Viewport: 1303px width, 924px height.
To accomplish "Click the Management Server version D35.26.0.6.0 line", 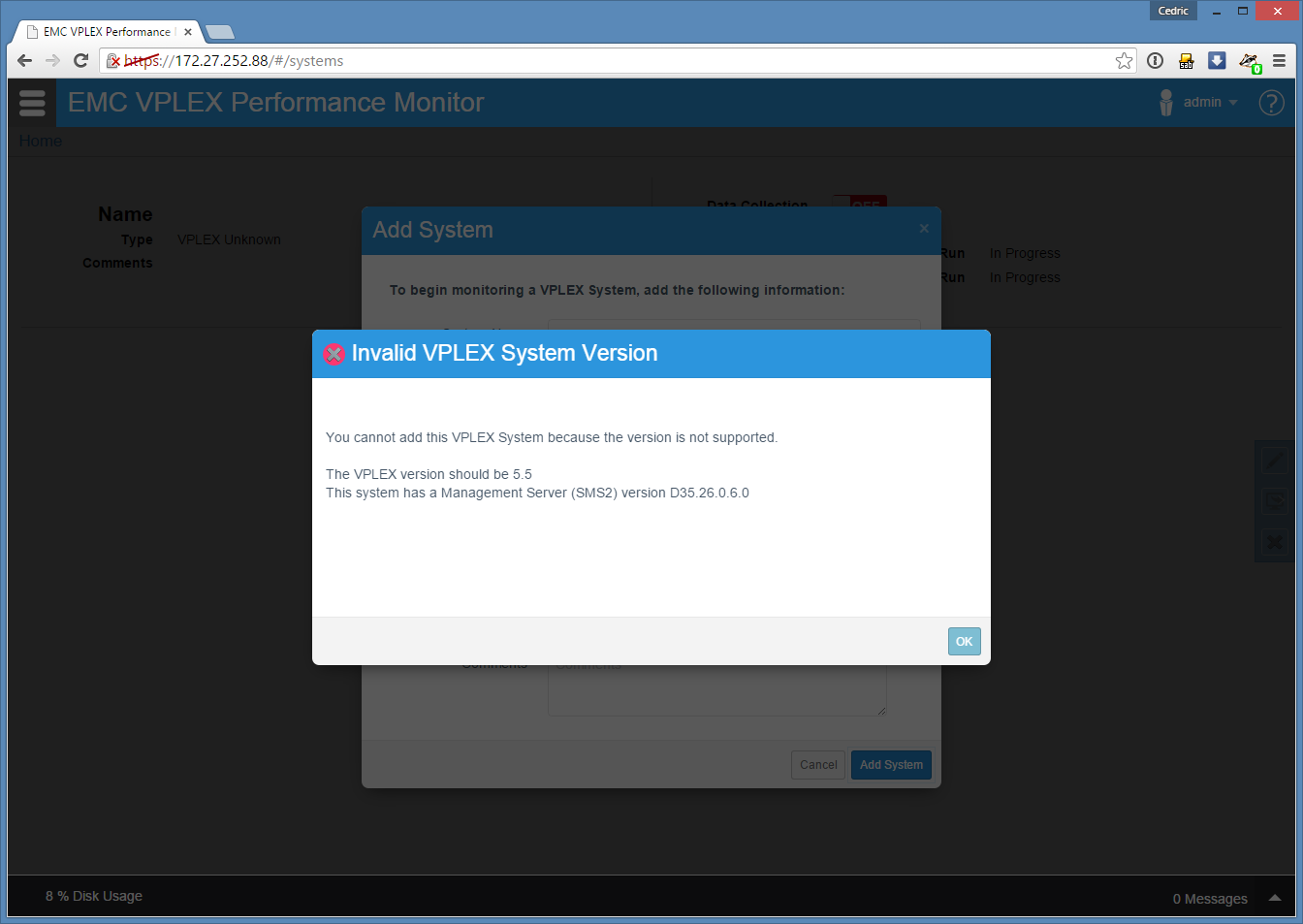I will click(537, 493).
